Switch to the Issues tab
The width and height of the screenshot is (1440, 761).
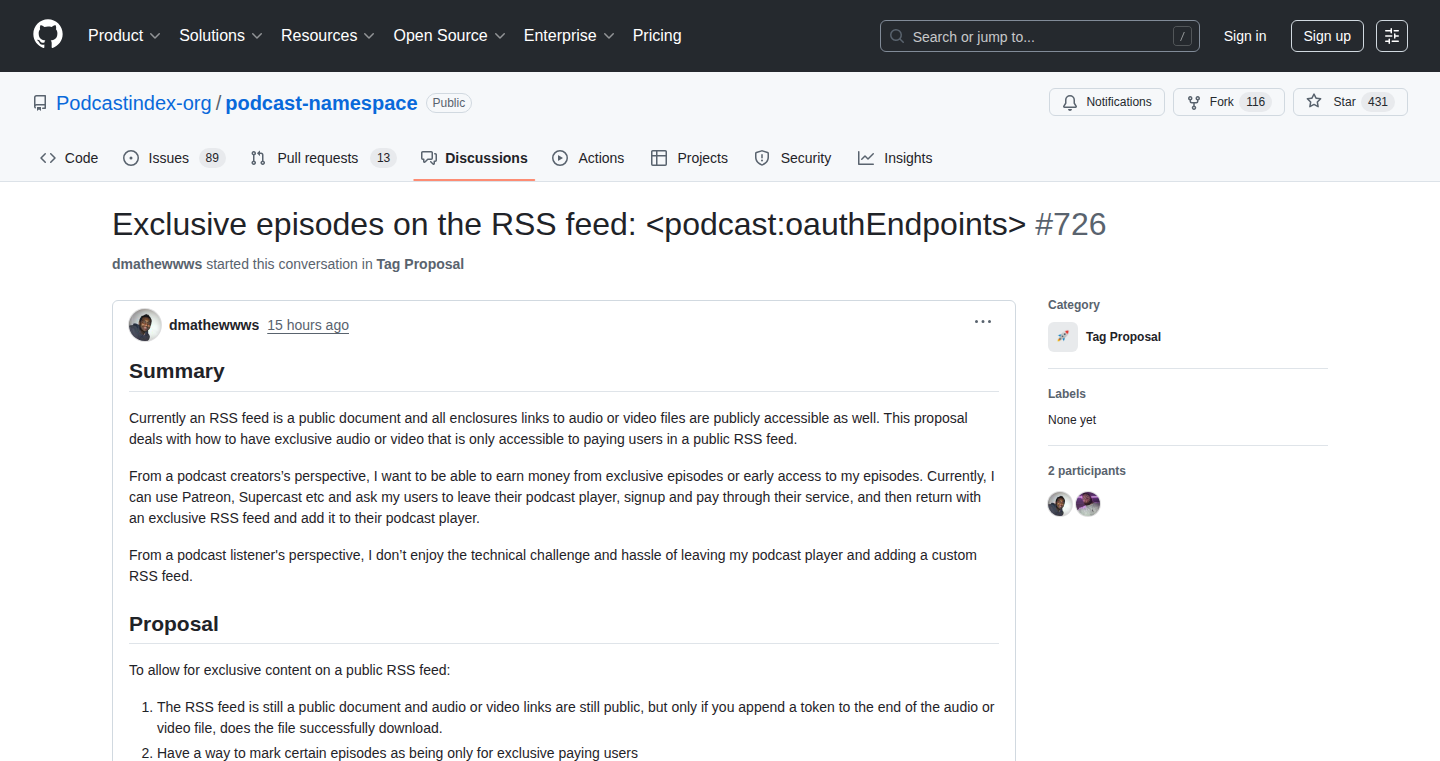click(174, 158)
